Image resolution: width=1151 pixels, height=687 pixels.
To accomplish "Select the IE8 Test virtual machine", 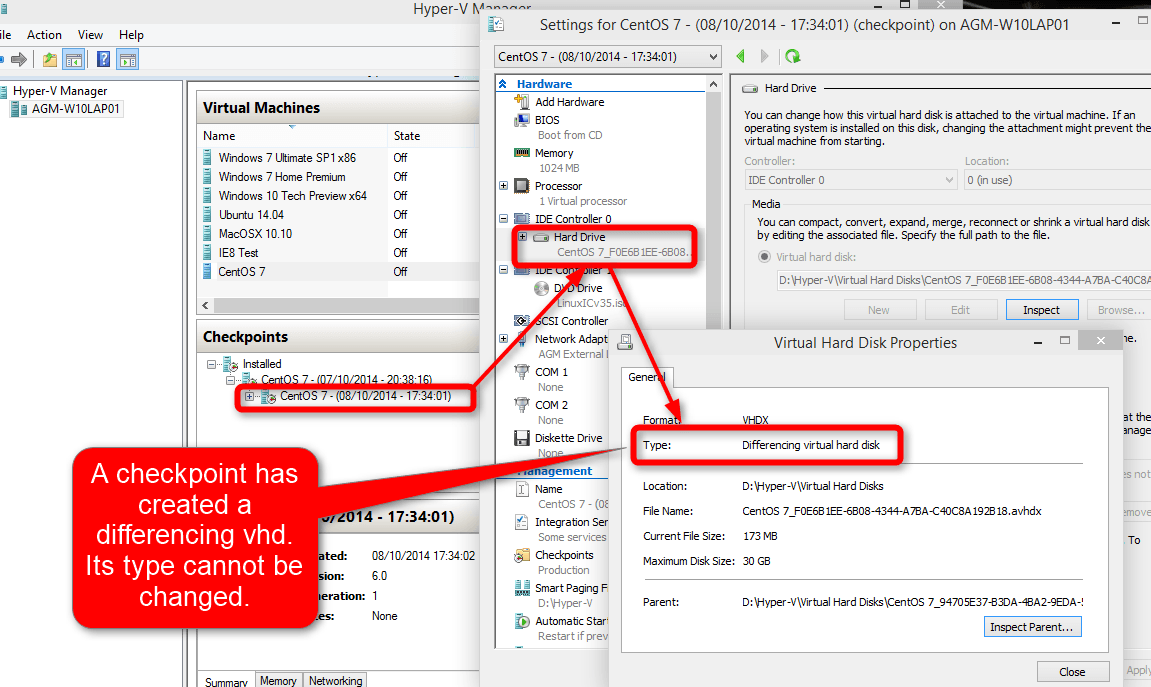I will (x=238, y=253).
